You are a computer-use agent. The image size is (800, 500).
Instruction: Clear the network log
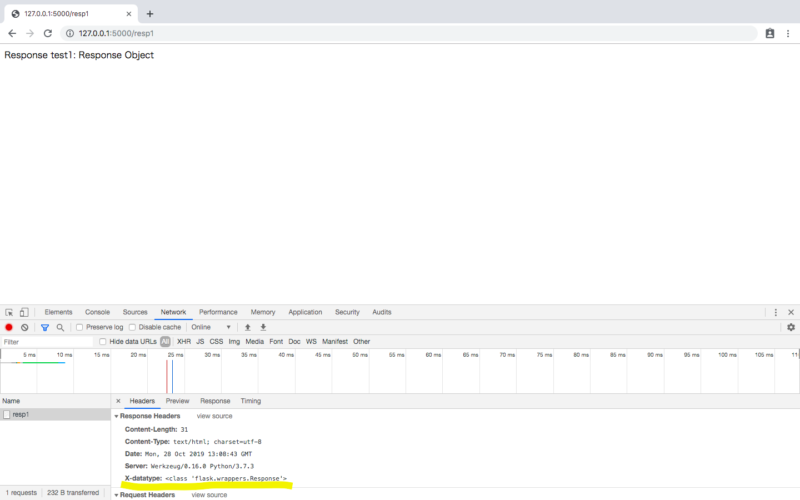click(25, 327)
